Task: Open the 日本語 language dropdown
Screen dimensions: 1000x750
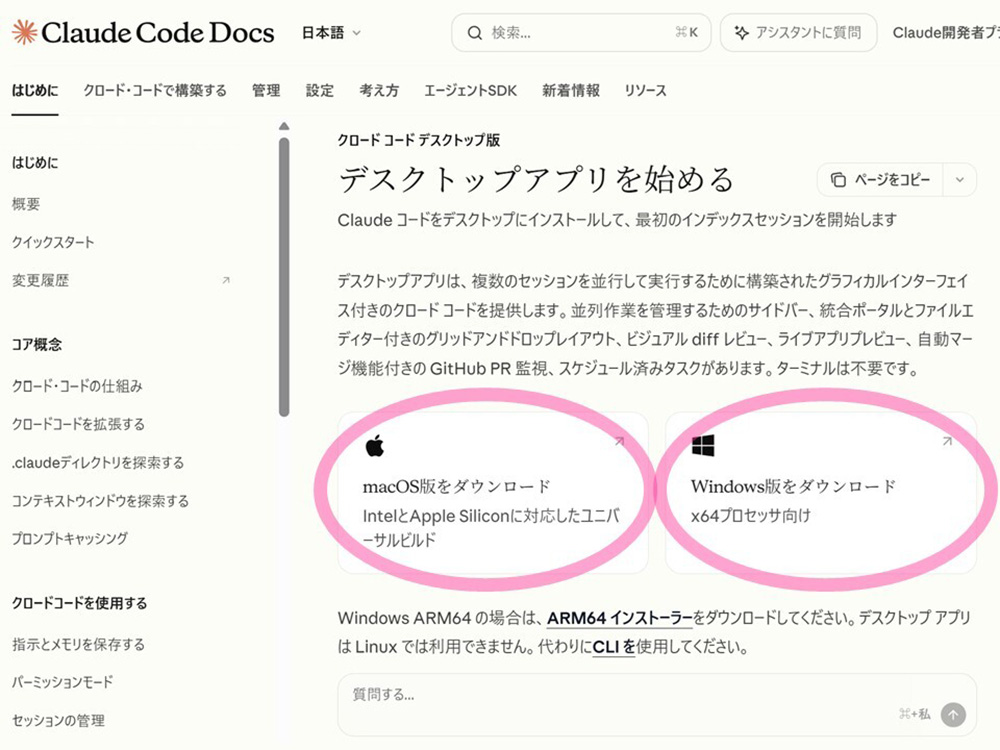Action: click(x=331, y=33)
